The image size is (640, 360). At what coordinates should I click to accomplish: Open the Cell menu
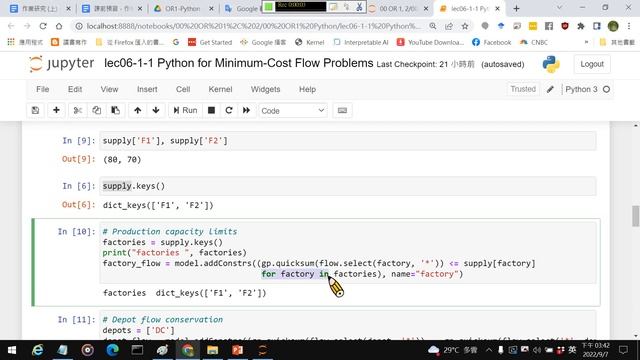[x=183, y=89]
